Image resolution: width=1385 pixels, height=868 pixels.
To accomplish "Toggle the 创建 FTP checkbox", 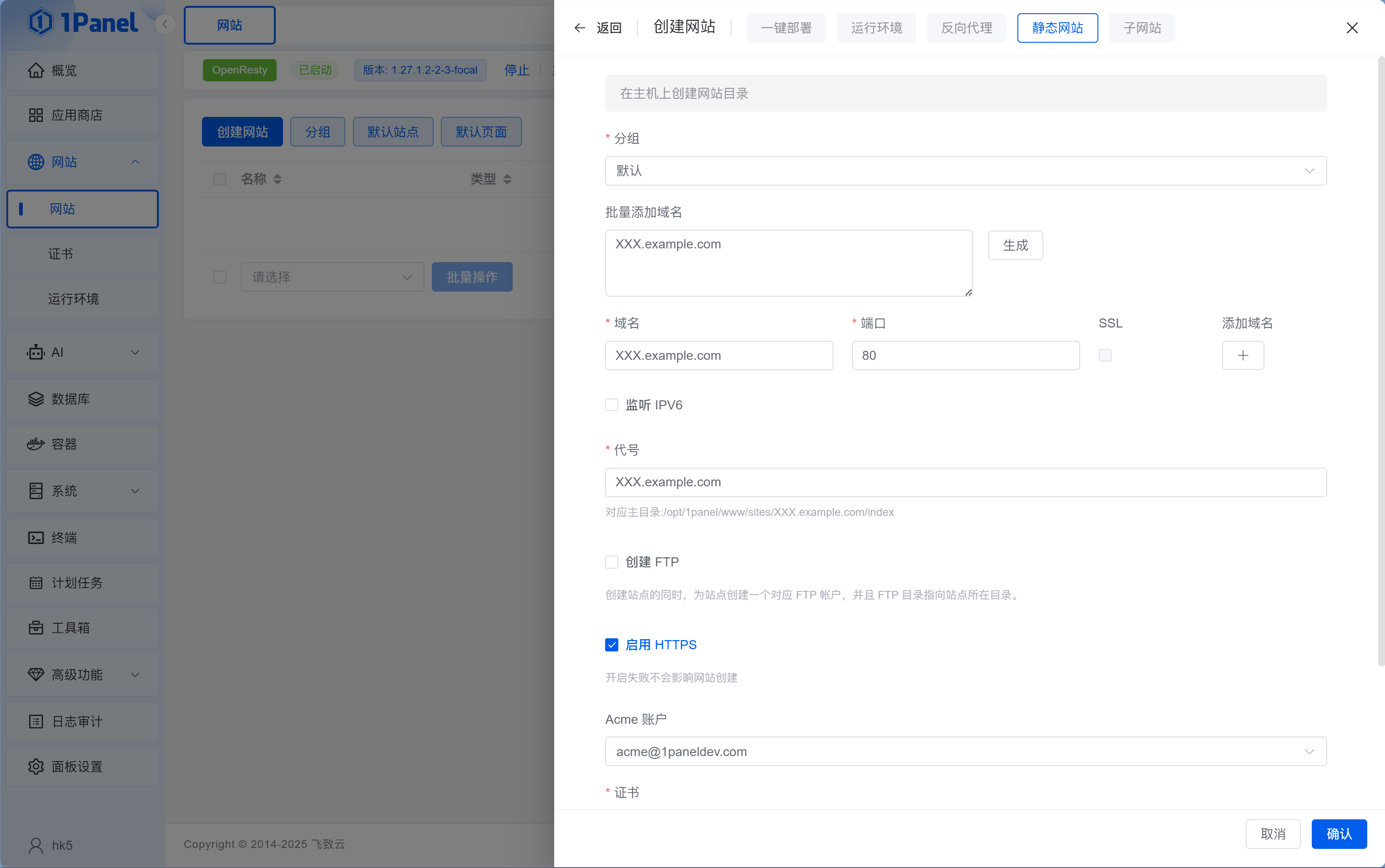I will click(611, 561).
